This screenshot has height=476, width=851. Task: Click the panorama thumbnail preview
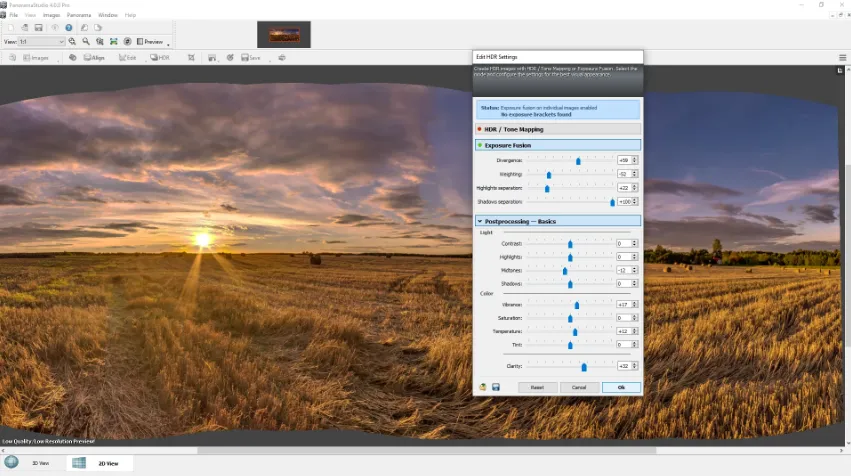pos(284,35)
